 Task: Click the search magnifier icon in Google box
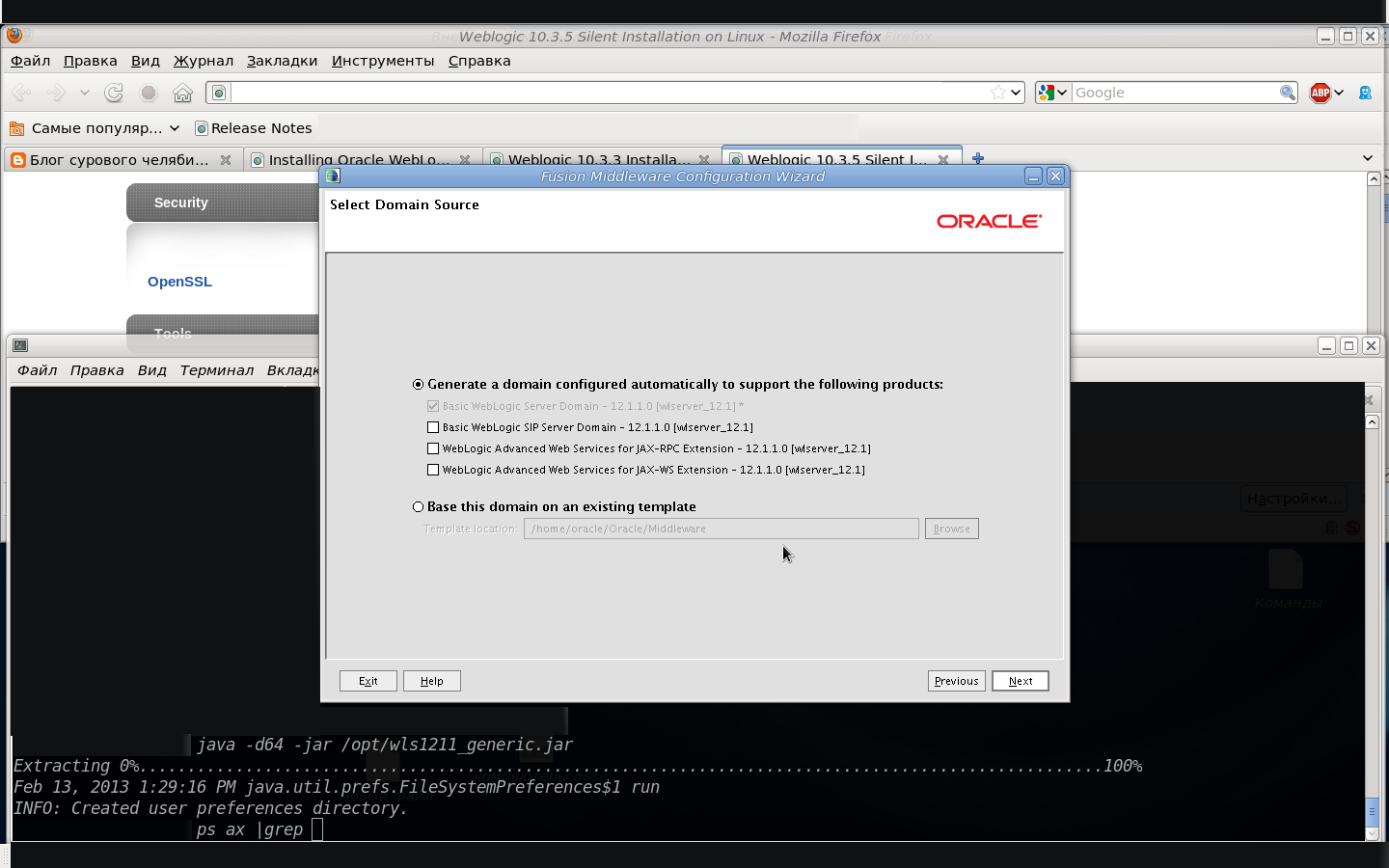click(1287, 93)
